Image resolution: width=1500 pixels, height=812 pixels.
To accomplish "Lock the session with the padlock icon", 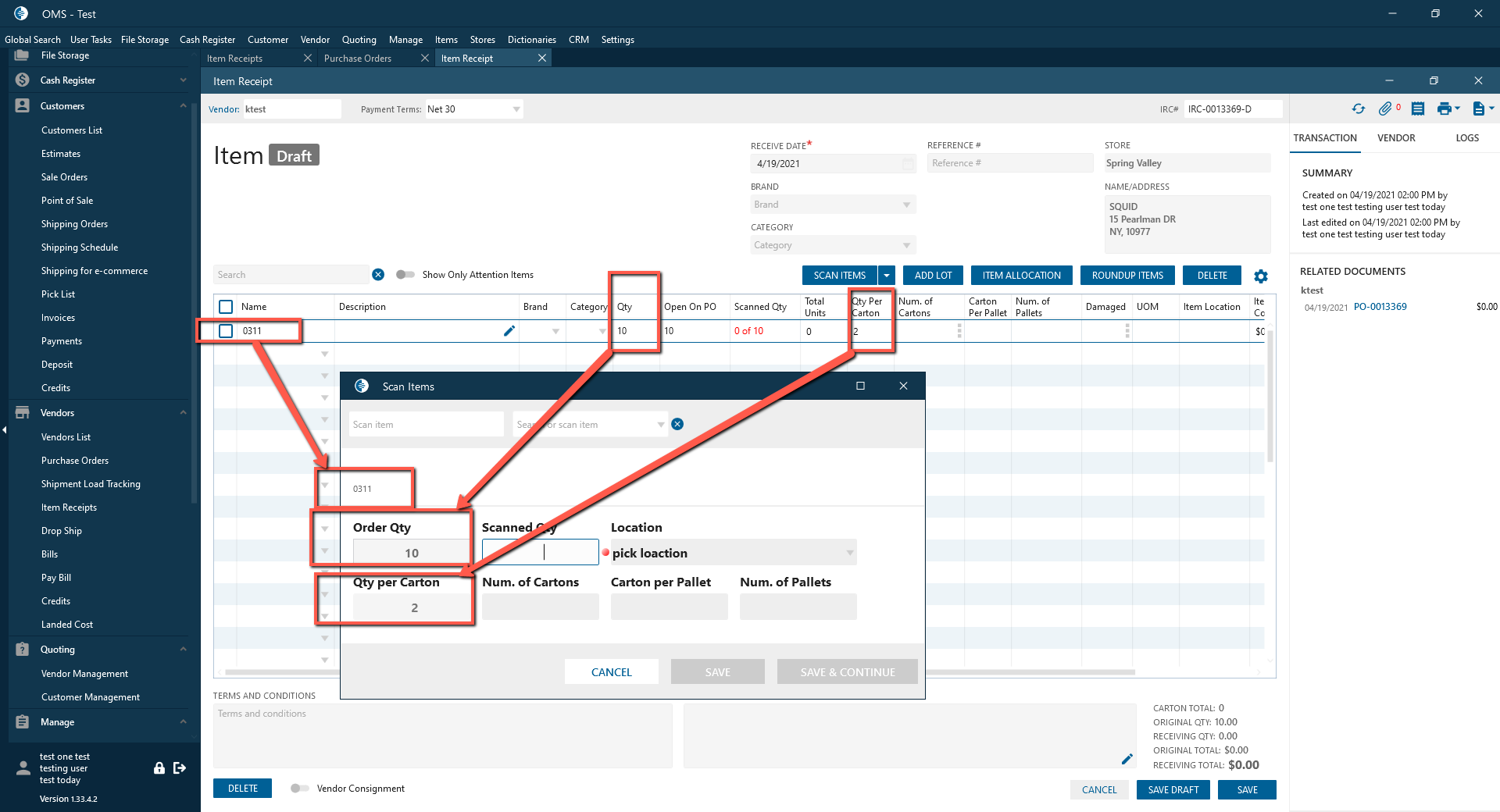I will point(159,767).
